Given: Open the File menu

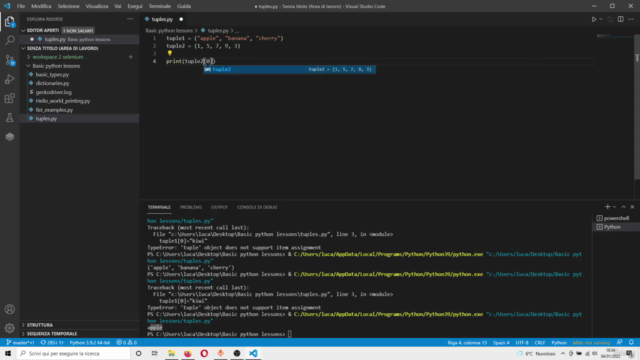Looking at the screenshot, I should pos(21,6).
